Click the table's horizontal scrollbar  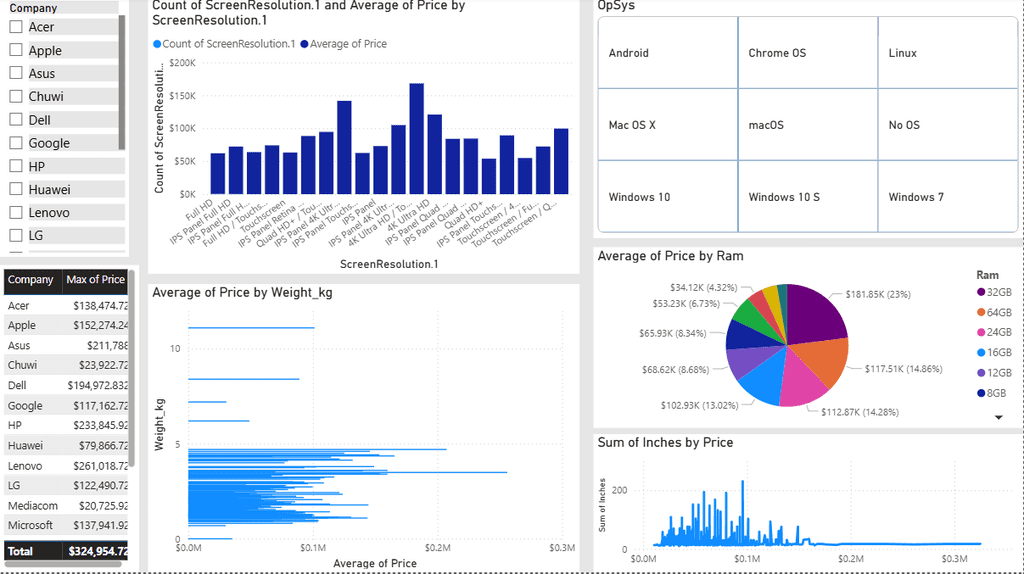pos(63,564)
